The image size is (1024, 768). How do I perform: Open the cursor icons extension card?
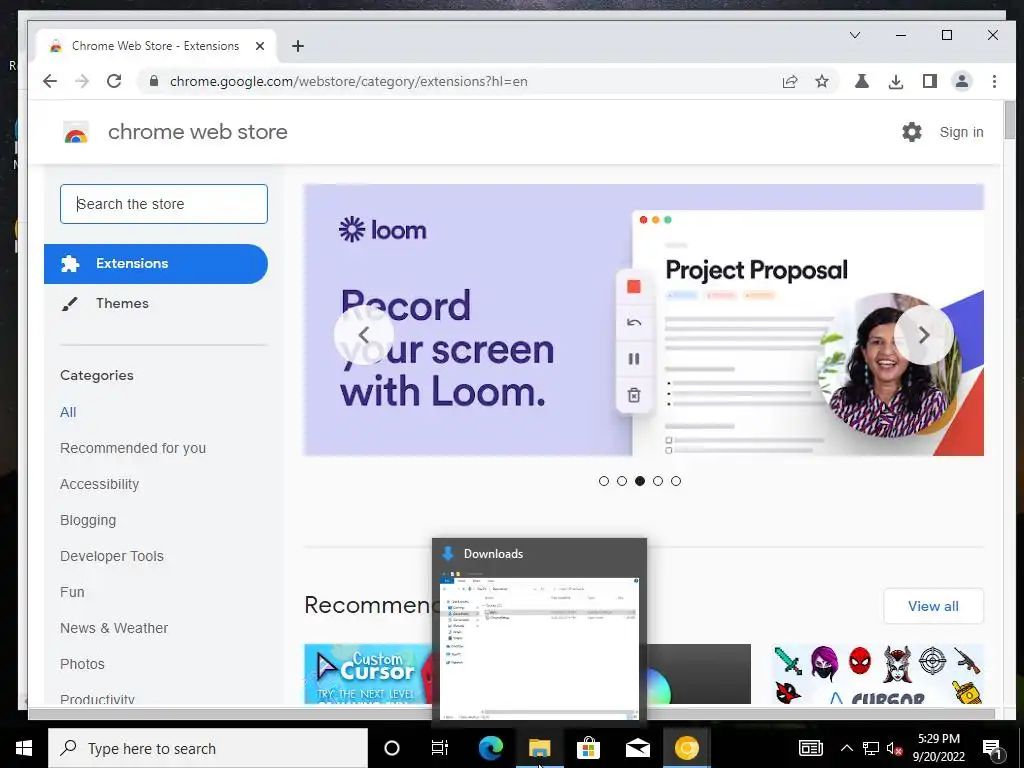click(x=878, y=674)
